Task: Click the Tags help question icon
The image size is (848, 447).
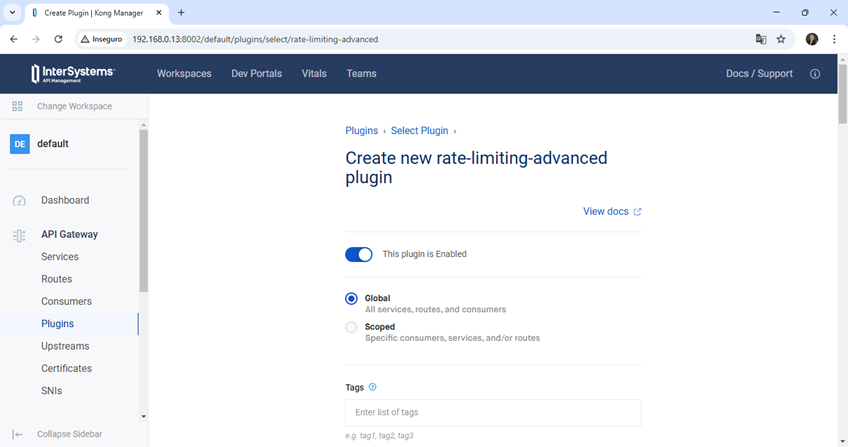Action: [x=373, y=387]
